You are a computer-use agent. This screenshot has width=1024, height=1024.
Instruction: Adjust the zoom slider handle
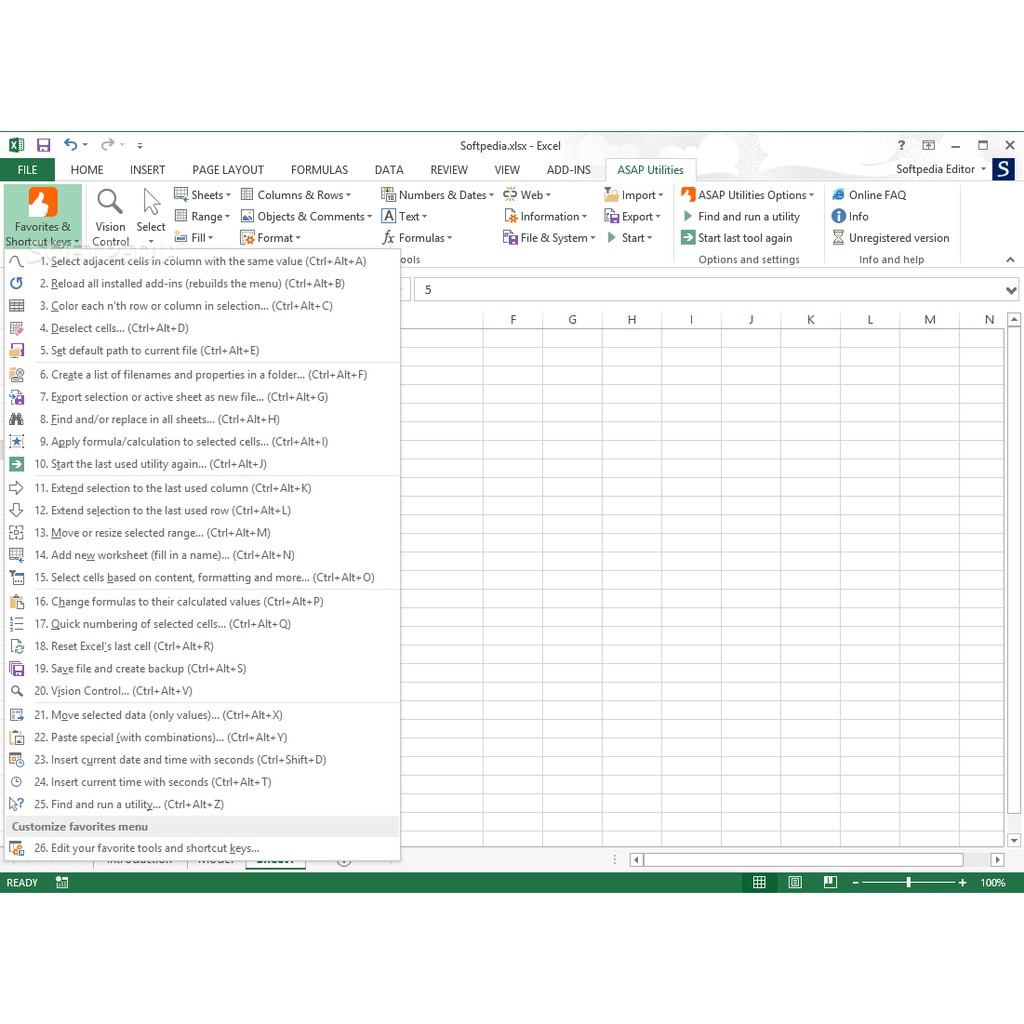(908, 883)
